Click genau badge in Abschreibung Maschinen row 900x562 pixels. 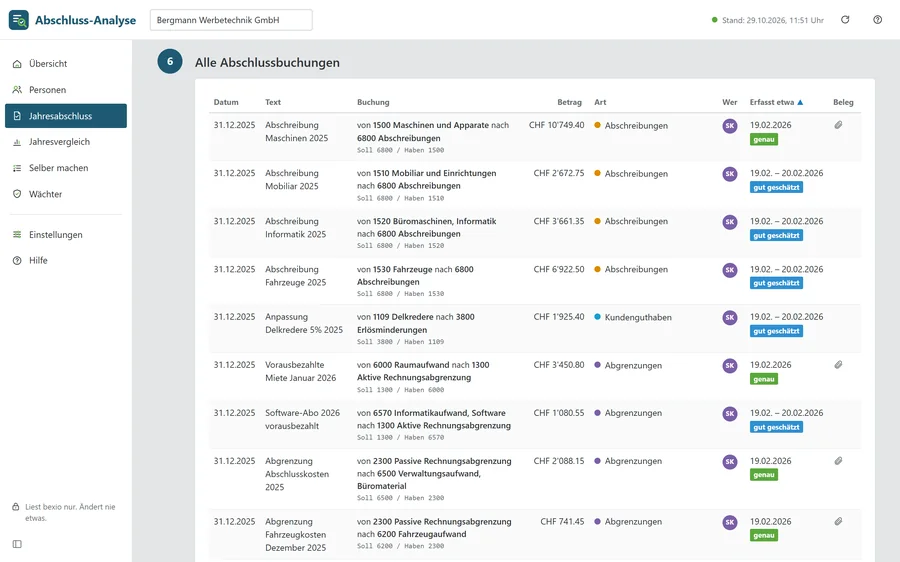763,139
